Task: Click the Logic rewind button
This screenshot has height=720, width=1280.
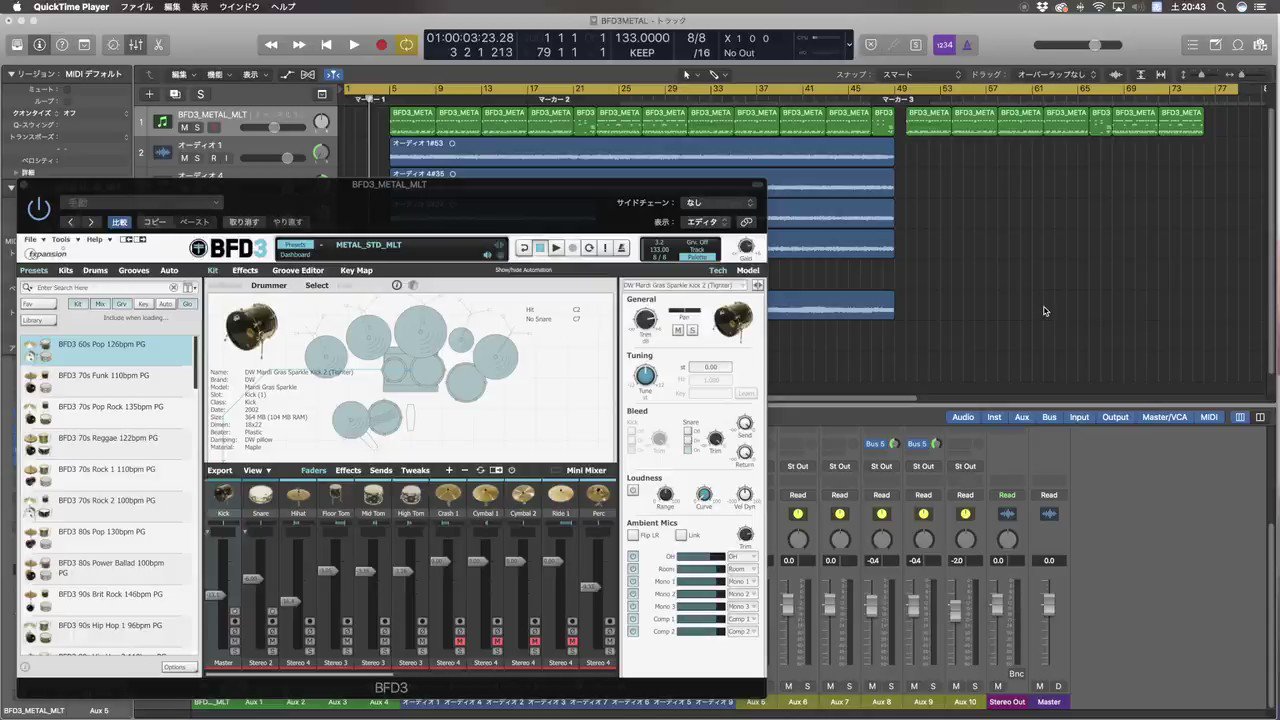Action: (x=271, y=45)
